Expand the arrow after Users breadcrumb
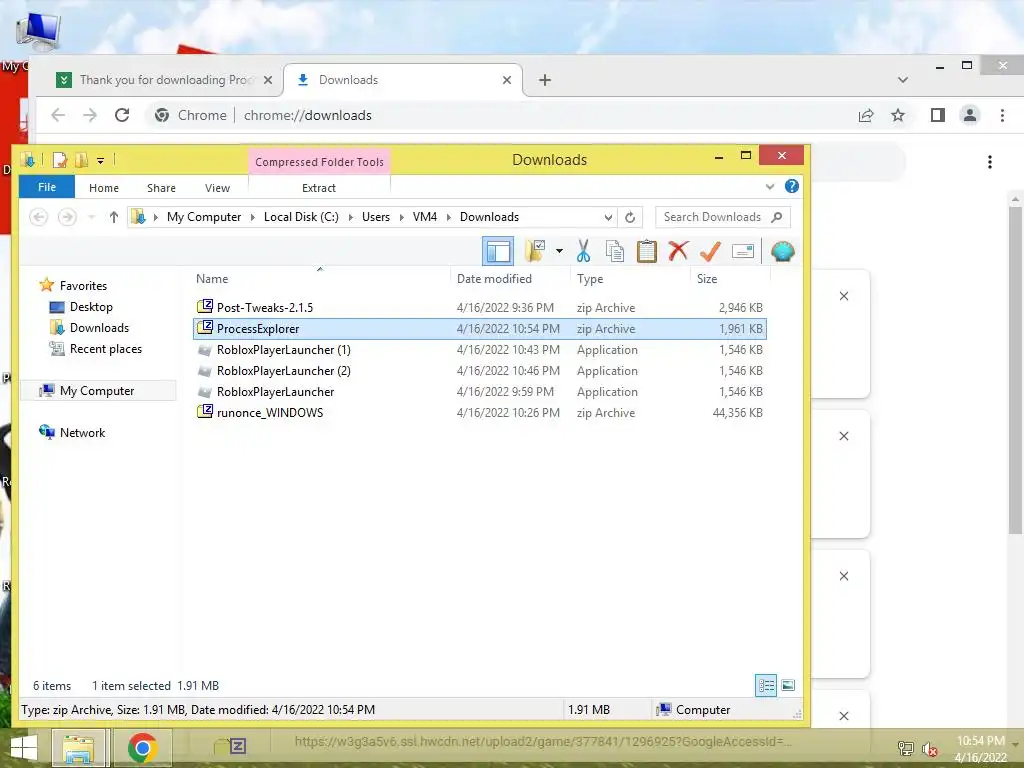1024x768 pixels. (402, 217)
